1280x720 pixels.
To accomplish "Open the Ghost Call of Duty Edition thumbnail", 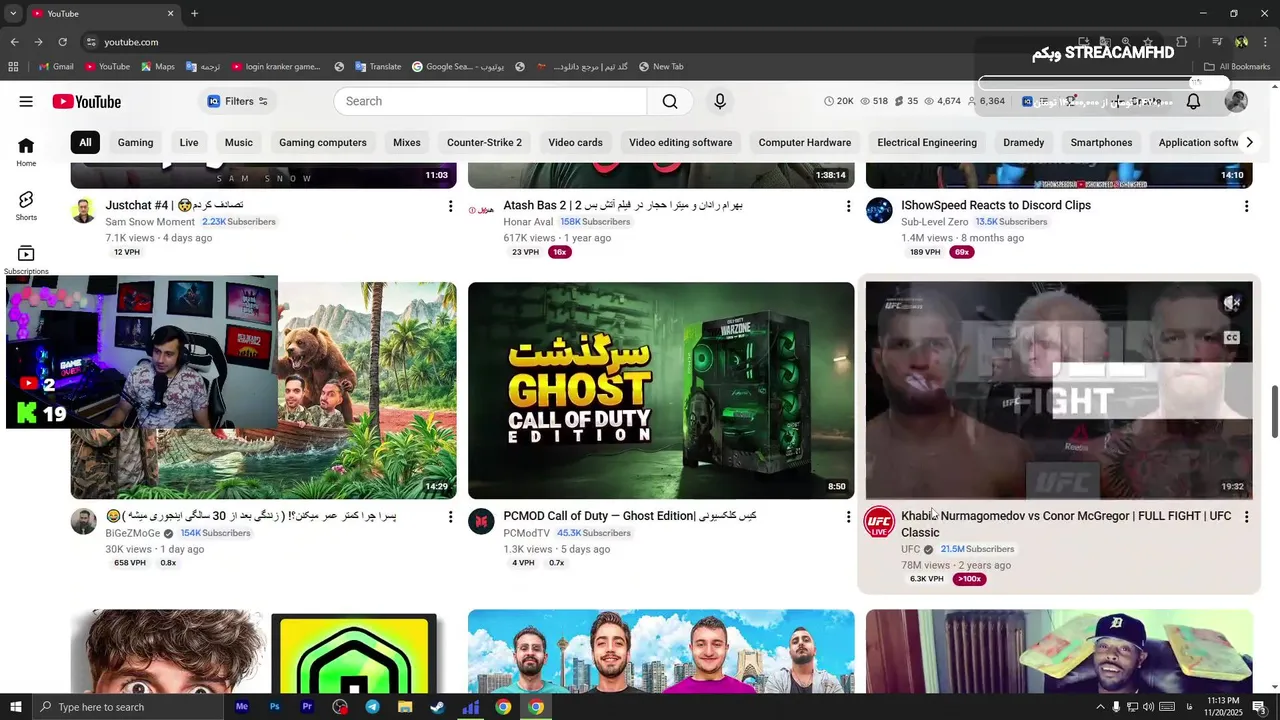I will (661, 390).
